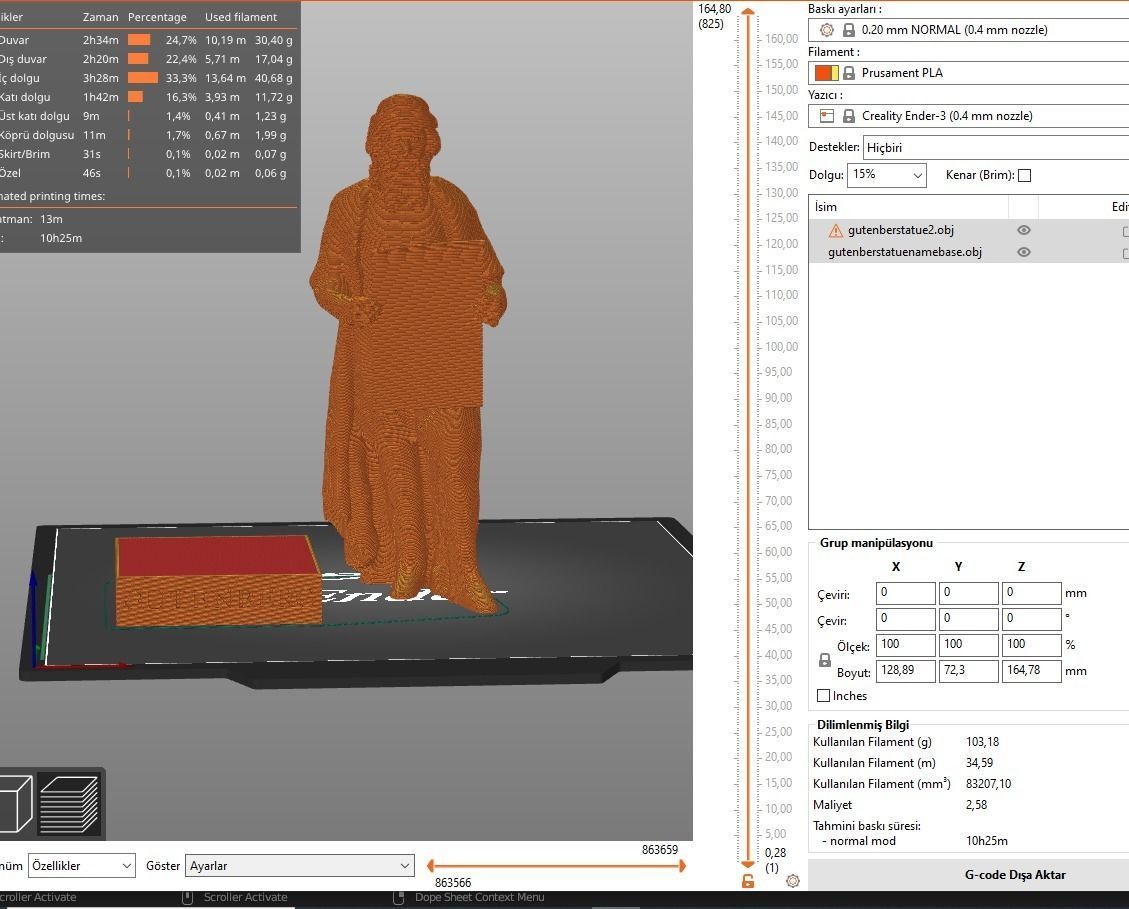
Task: Click the Used filament column header
Action: coord(240,17)
